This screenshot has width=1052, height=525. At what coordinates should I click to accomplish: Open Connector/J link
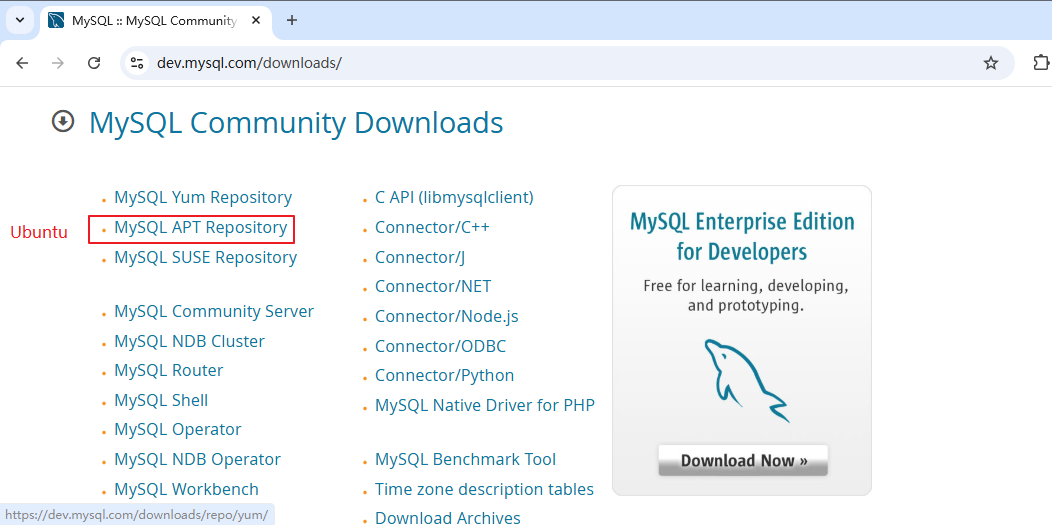(x=420, y=257)
